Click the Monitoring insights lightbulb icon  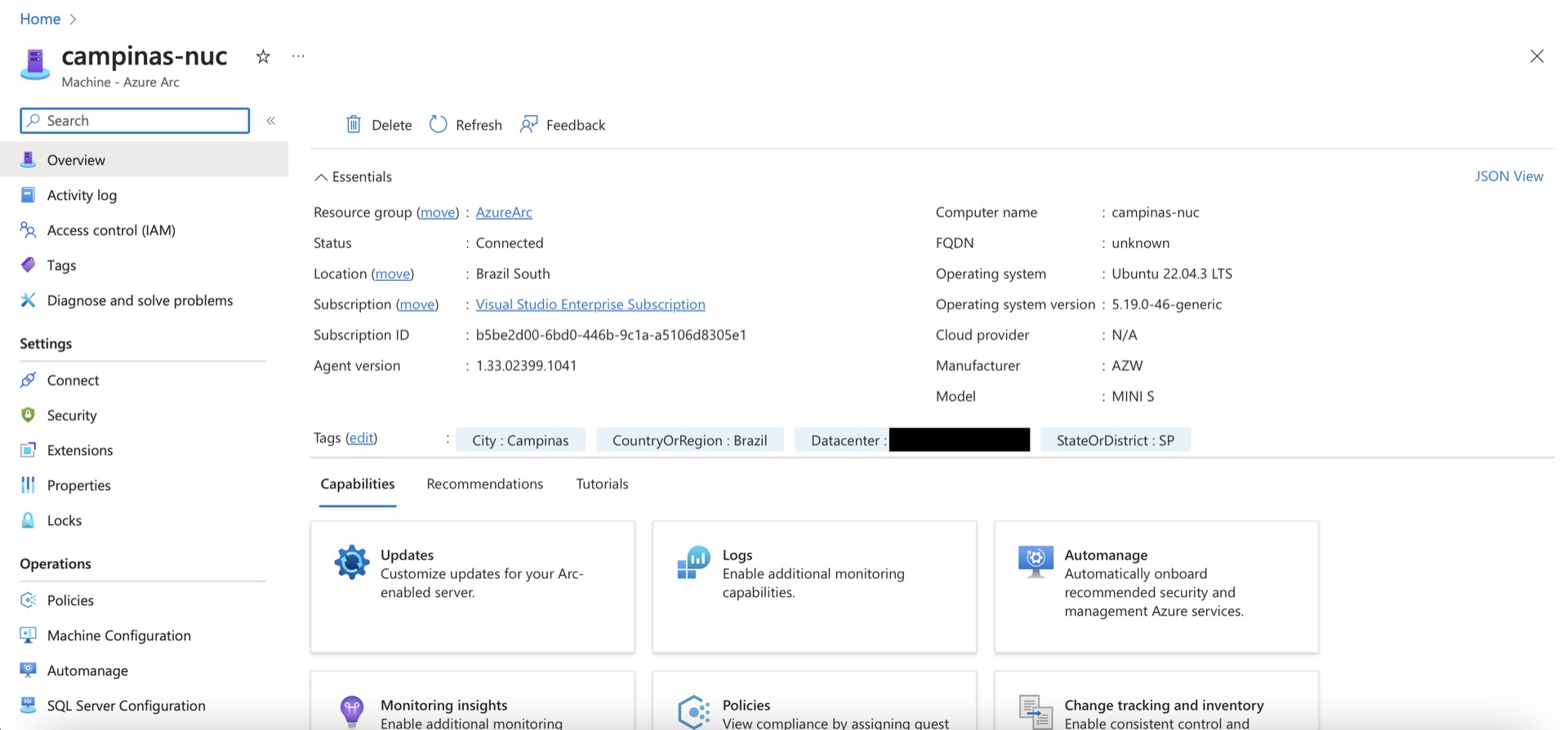(x=352, y=712)
